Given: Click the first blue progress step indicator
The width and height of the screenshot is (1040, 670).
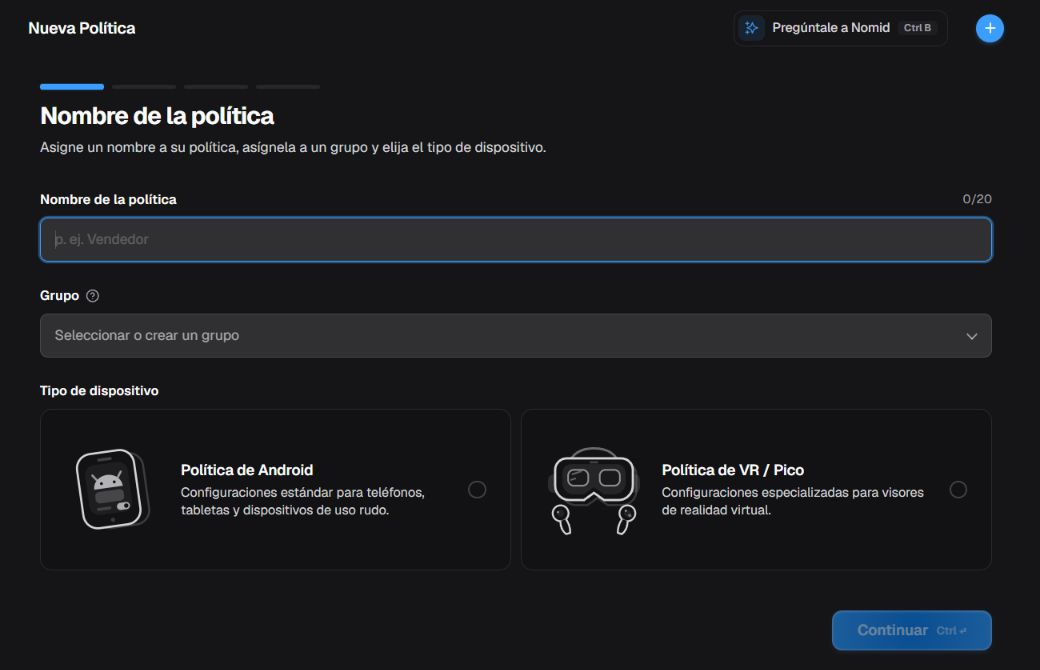Looking at the screenshot, I should pyautogui.click(x=72, y=87).
